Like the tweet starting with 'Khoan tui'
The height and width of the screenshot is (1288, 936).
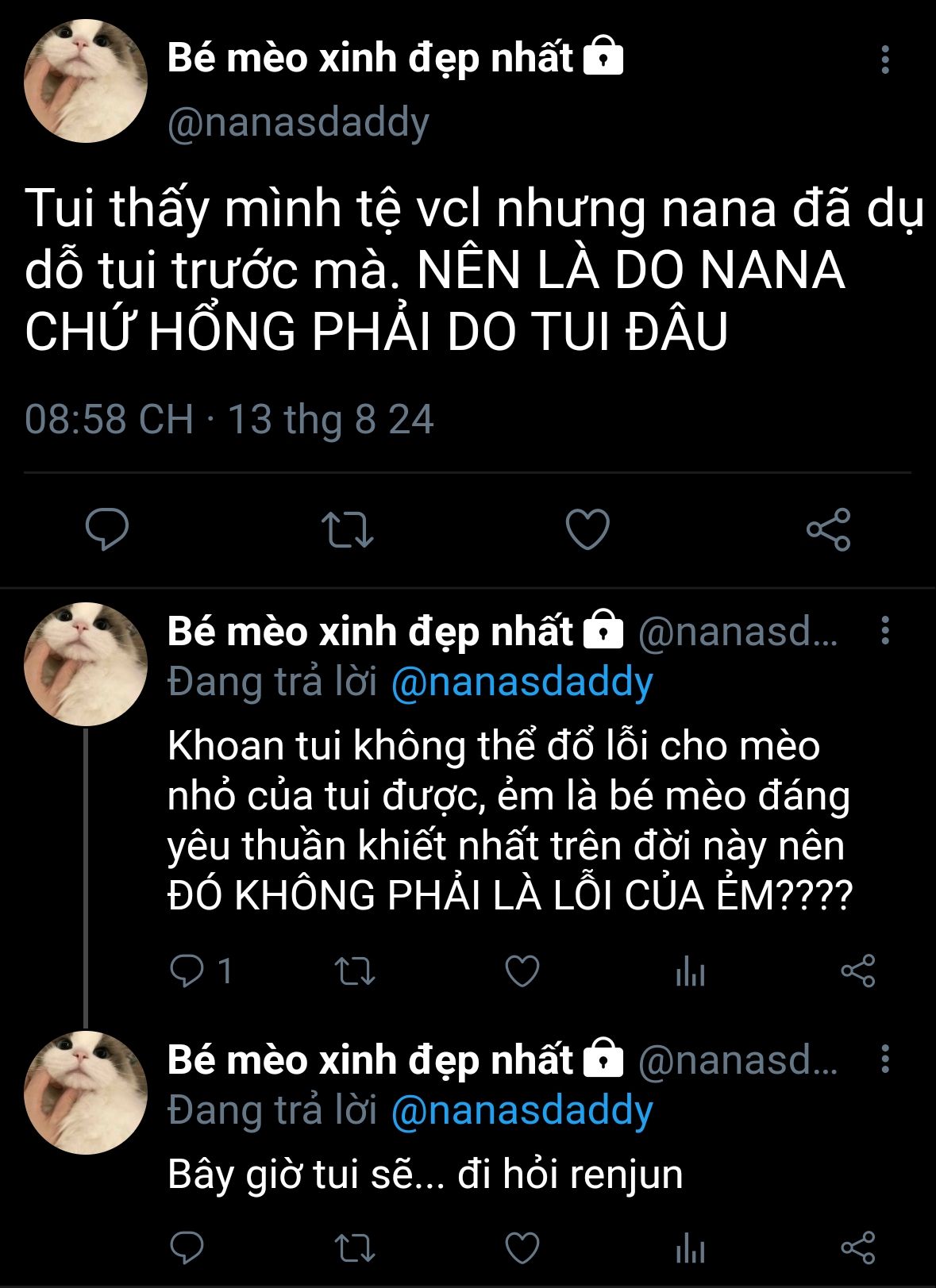click(x=522, y=971)
